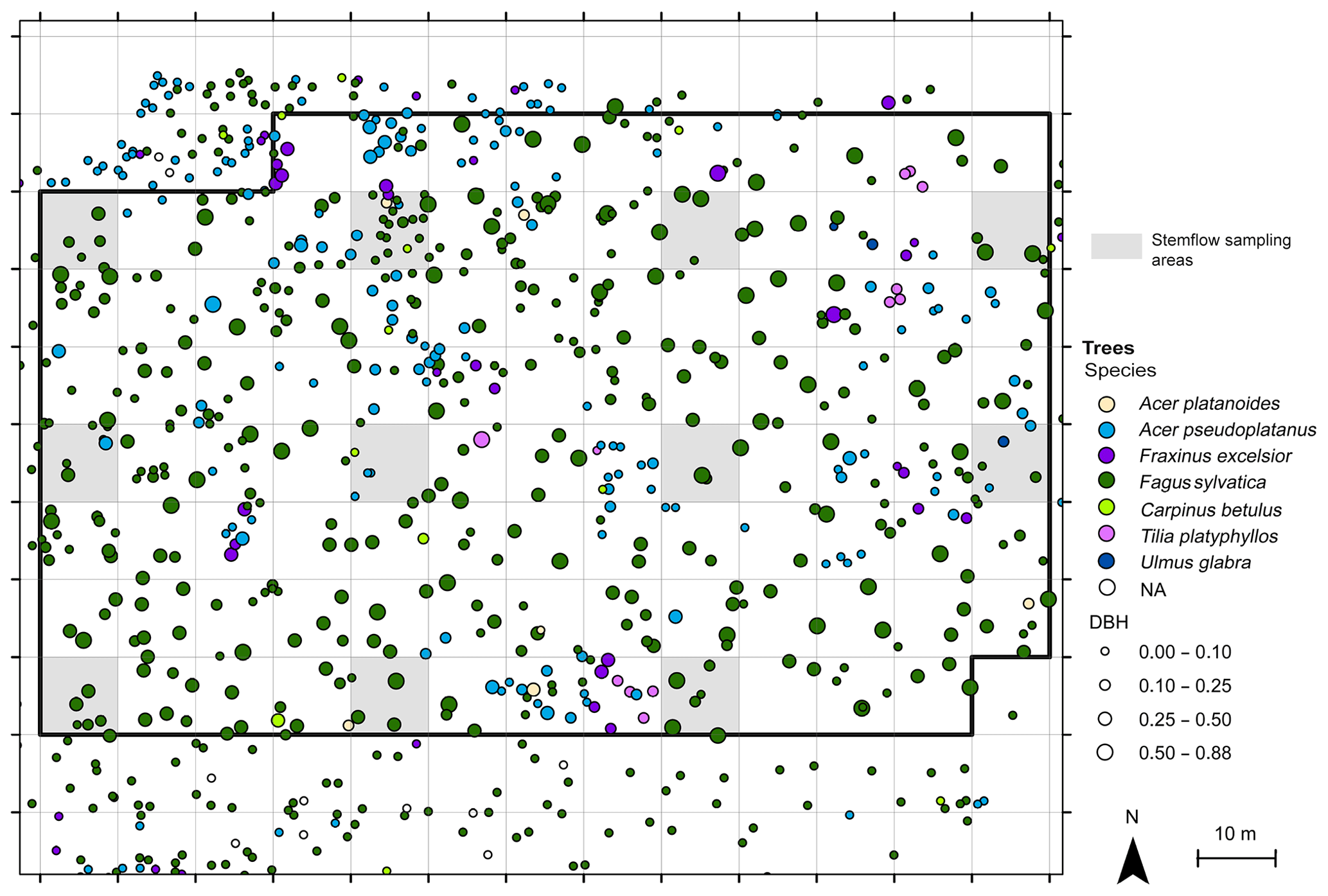Click the Tilia platyphyllos pink legend marker
The height and width of the screenshot is (896, 1328).
1106,534
